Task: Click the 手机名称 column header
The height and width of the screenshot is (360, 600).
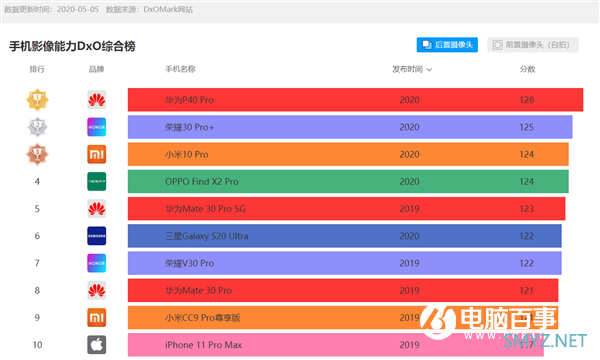Action: 180,69
